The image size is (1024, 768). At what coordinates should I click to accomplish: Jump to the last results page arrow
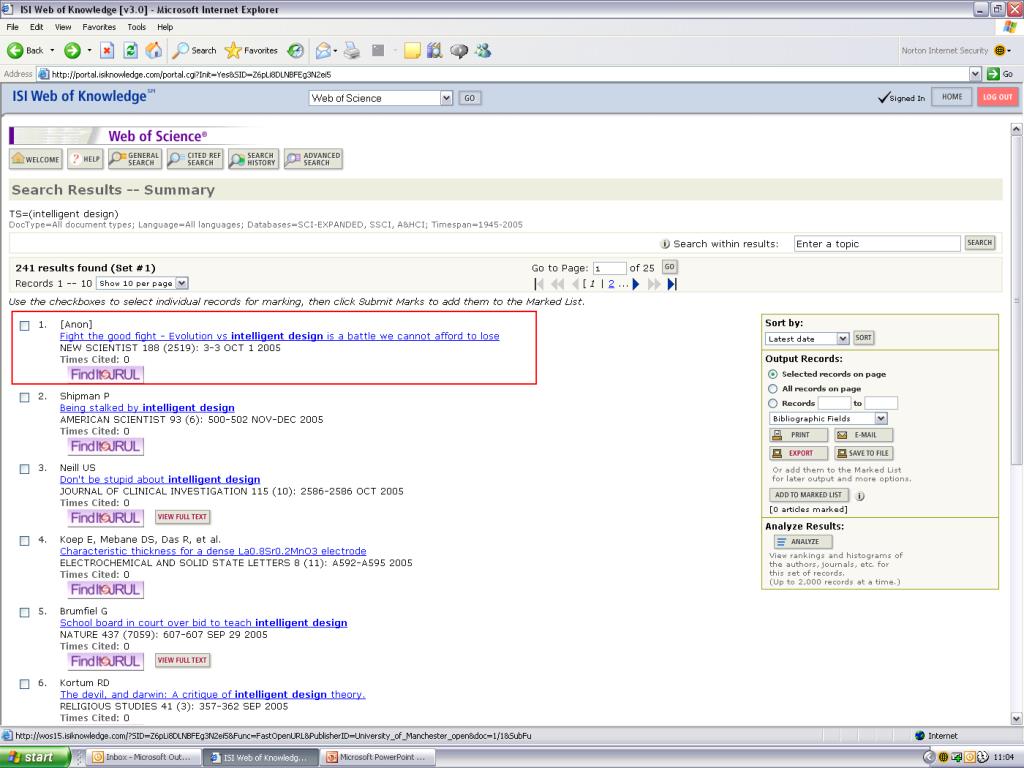pos(672,283)
